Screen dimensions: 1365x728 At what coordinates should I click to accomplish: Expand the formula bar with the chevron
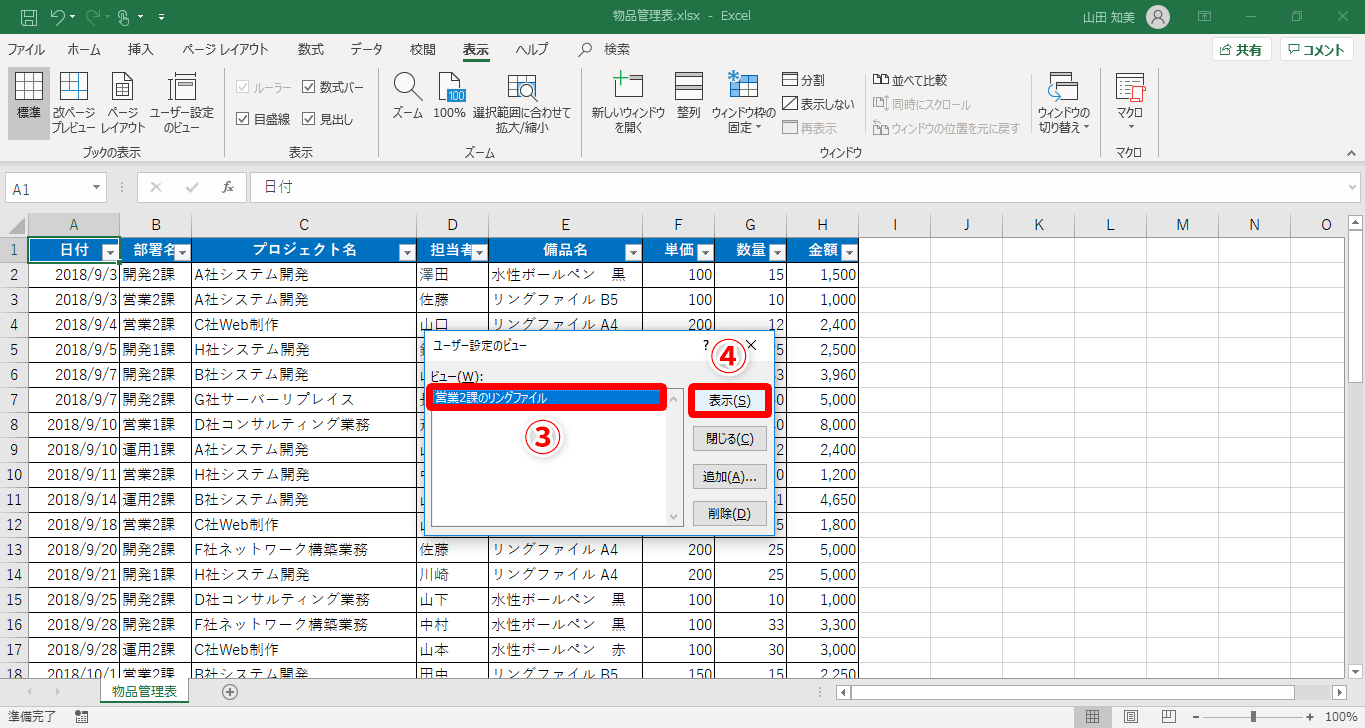coord(1353,187)
